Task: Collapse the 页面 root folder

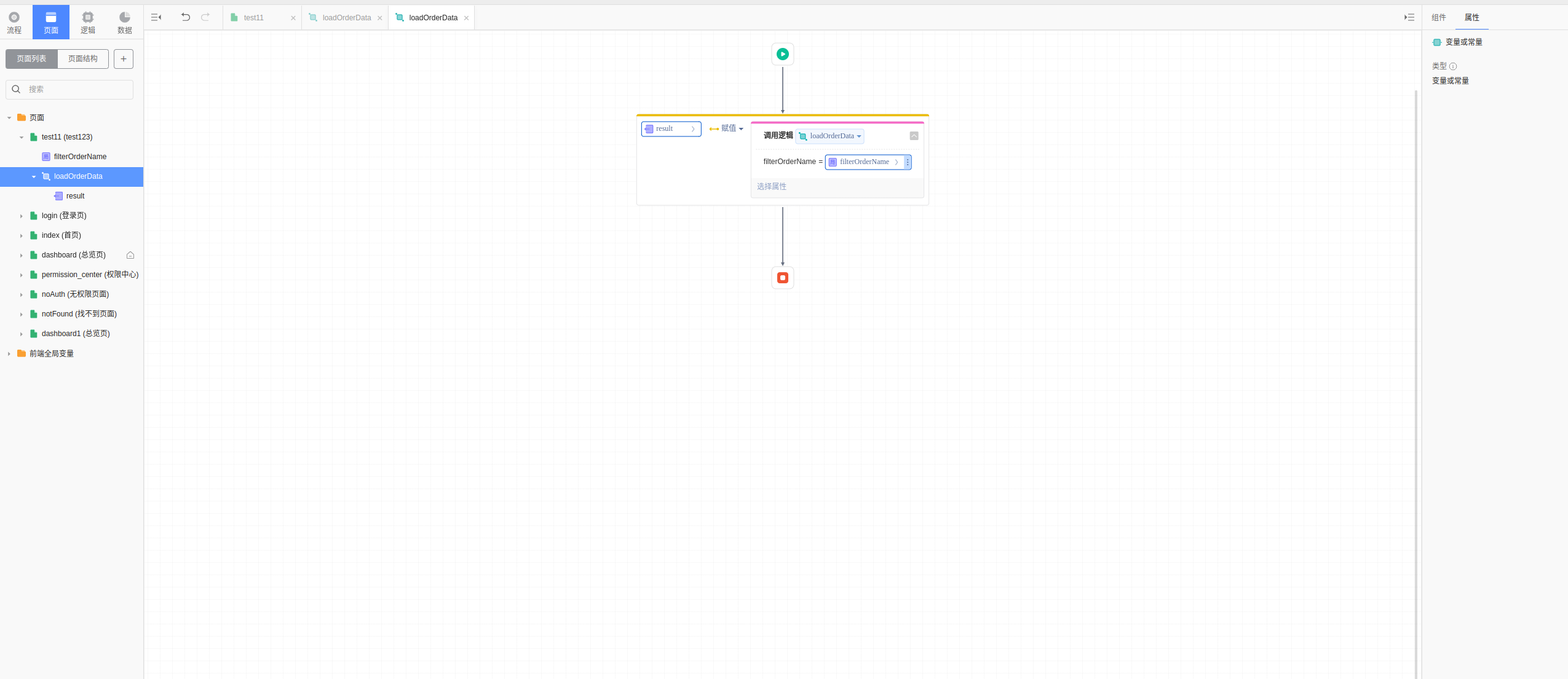Action: coord(9,117)
